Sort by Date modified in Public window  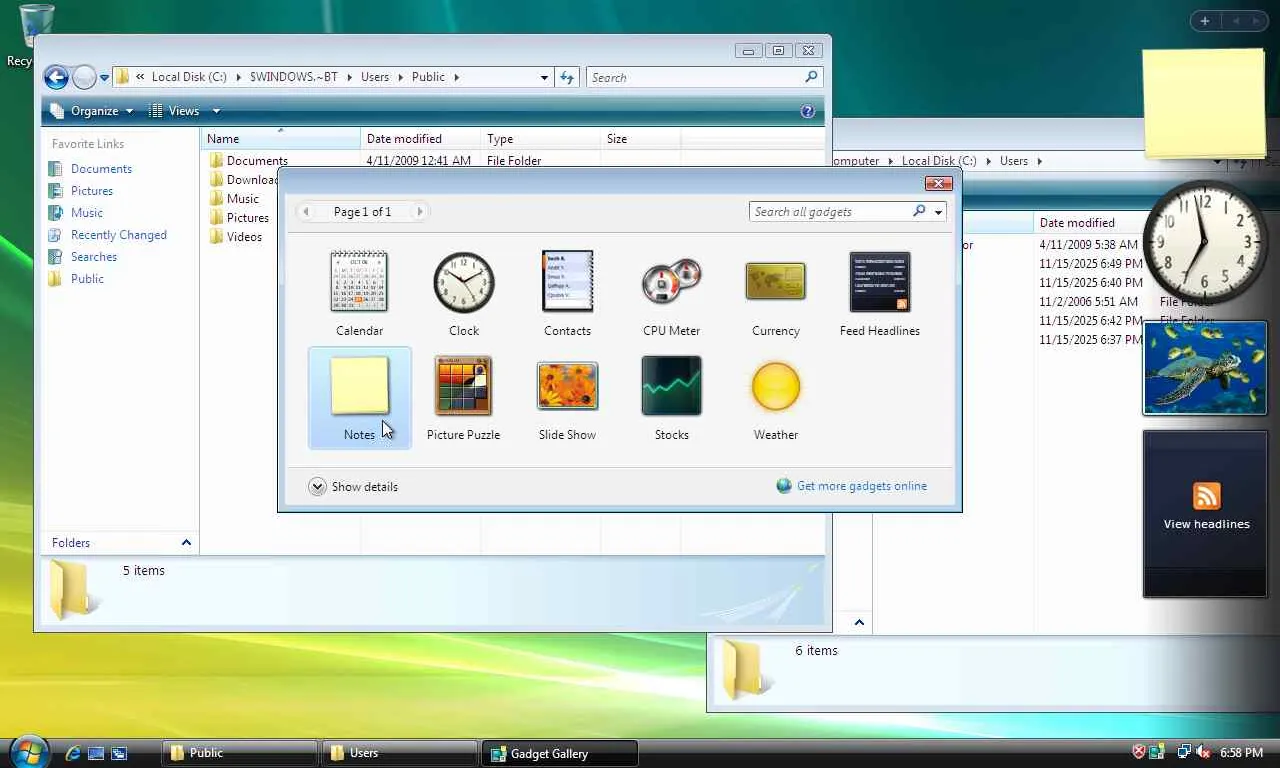420,139
